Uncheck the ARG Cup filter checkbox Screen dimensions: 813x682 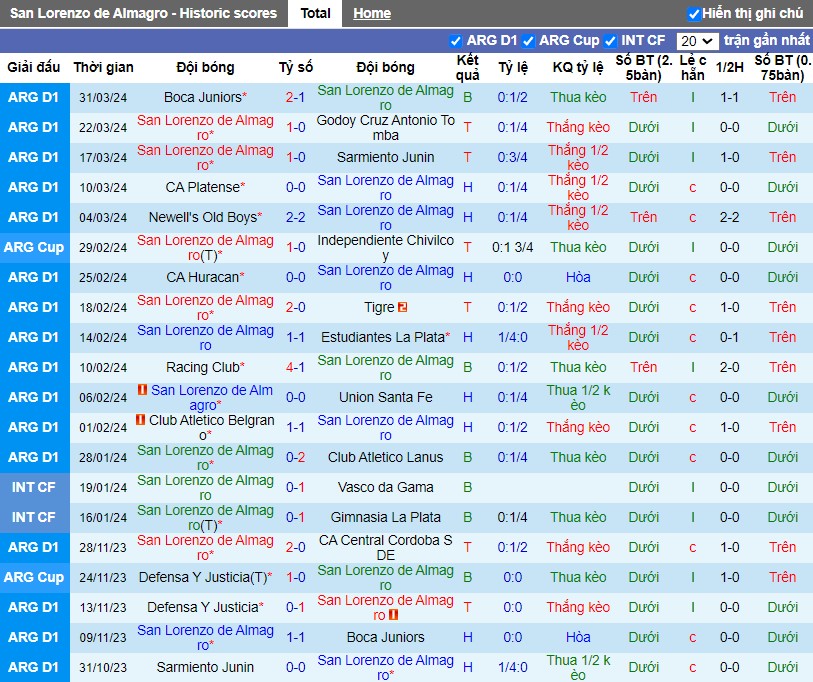click(528, 41)
